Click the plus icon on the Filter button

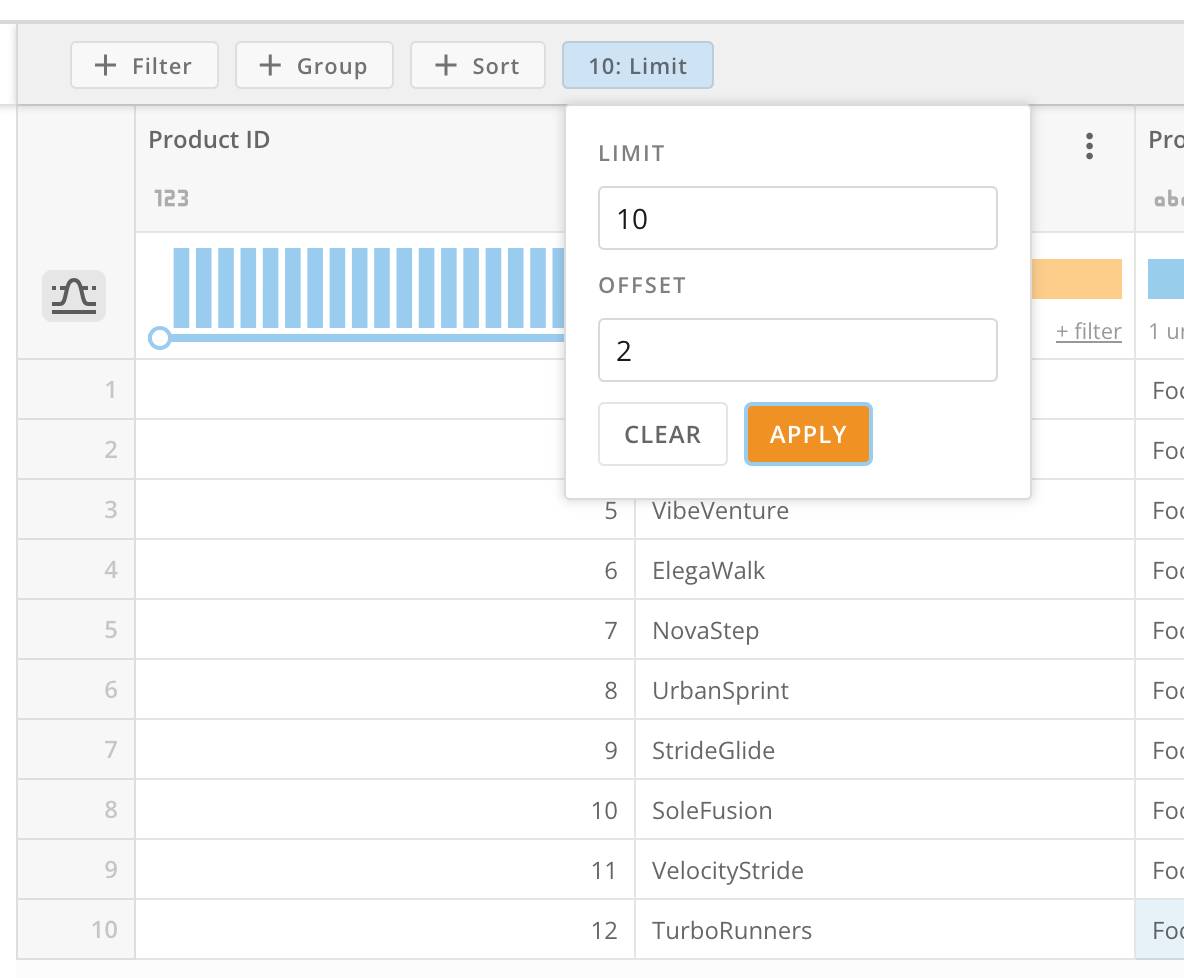click(x=104, y=65)
